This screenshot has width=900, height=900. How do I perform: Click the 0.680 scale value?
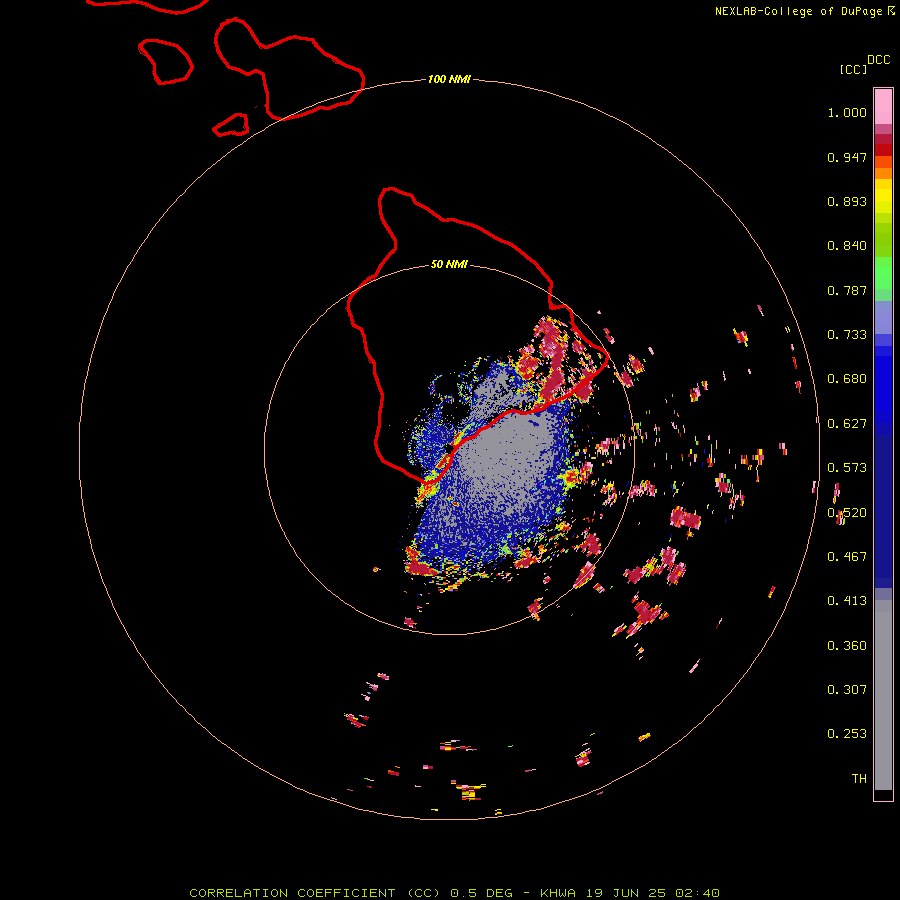click(x=847, y=379)
